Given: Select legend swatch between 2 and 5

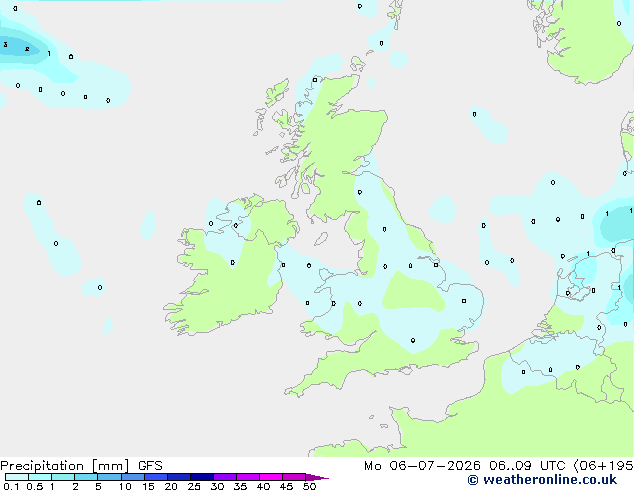Looking at the screenshot, I should click(x=86, y=477).
